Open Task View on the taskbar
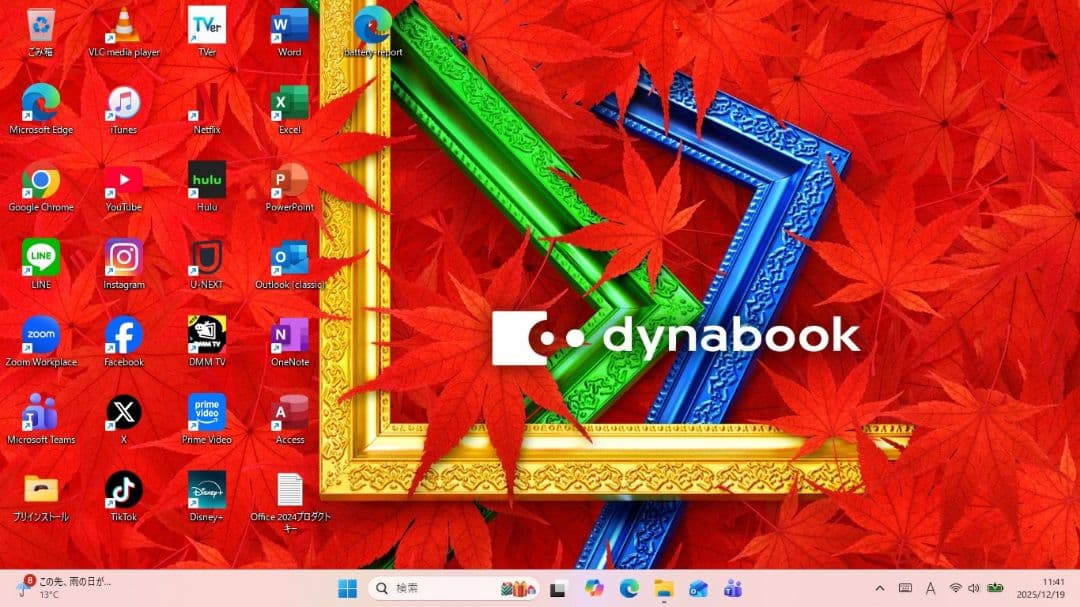 (x=558, y=588)
